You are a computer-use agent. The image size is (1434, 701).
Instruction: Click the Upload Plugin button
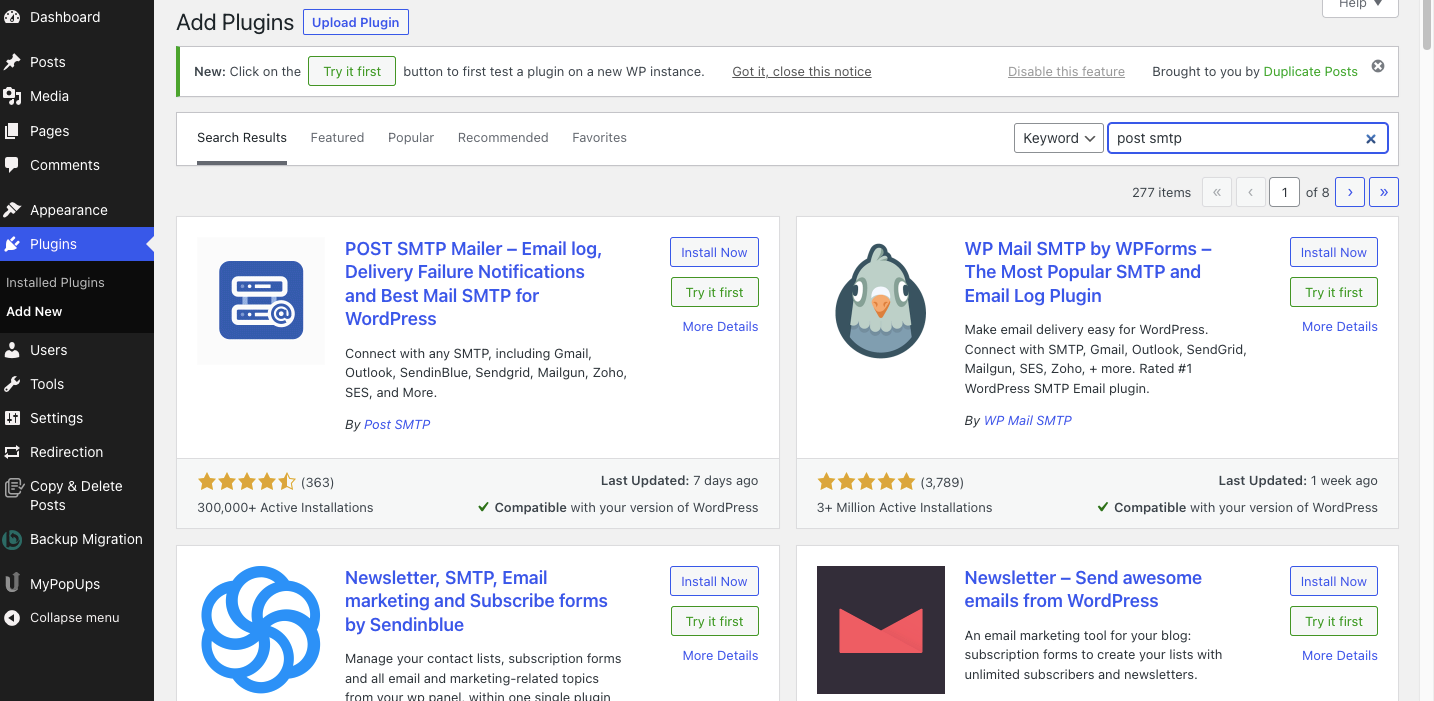[x=355, y=22]
